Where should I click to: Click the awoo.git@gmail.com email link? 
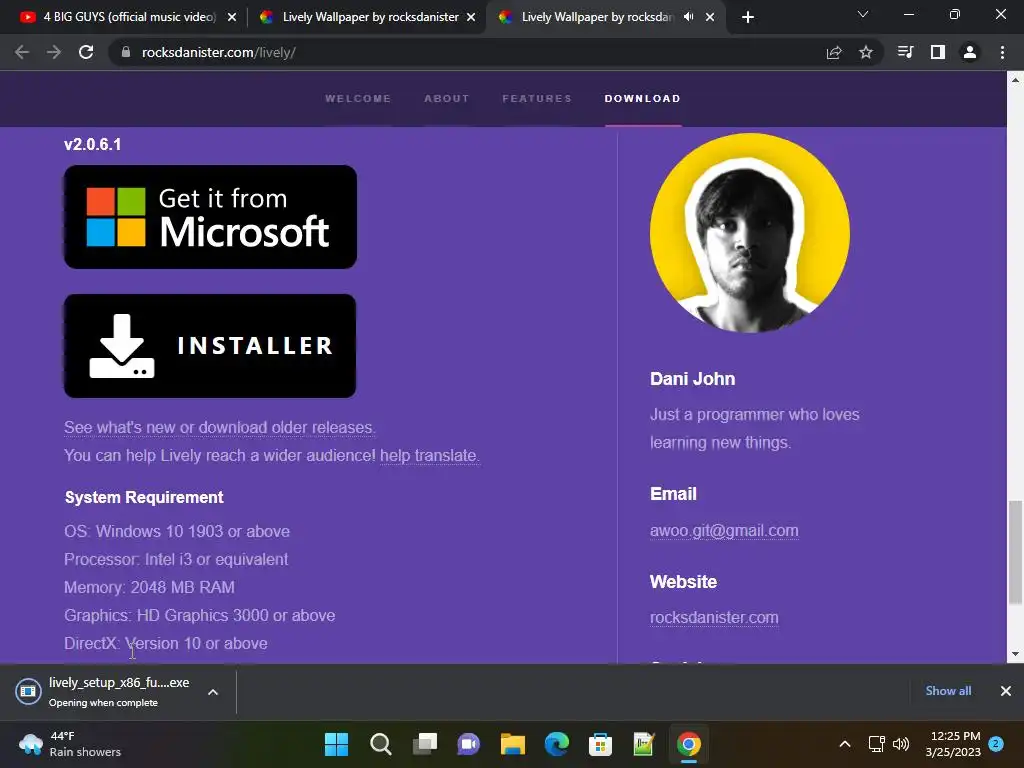click(724, 530)
